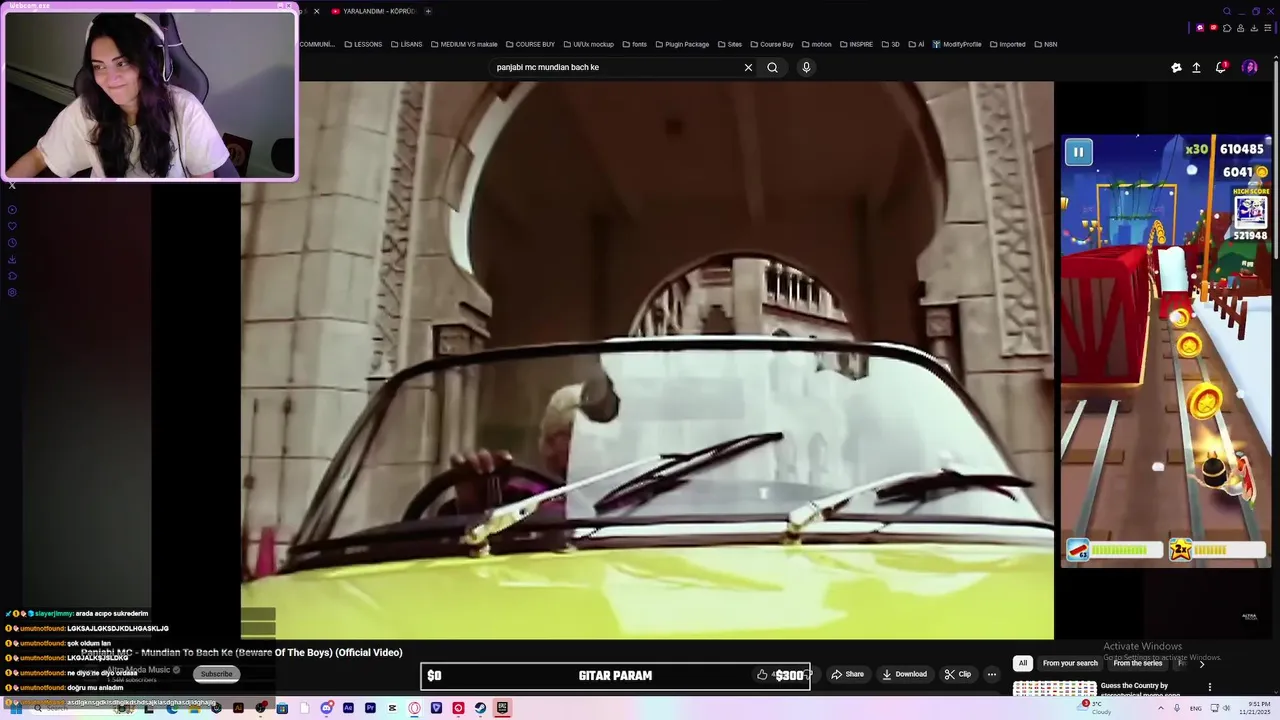Screen dimensions: 1280x720
Task: Start voice search with microphone icon
Action: click(x=806, y=67)
